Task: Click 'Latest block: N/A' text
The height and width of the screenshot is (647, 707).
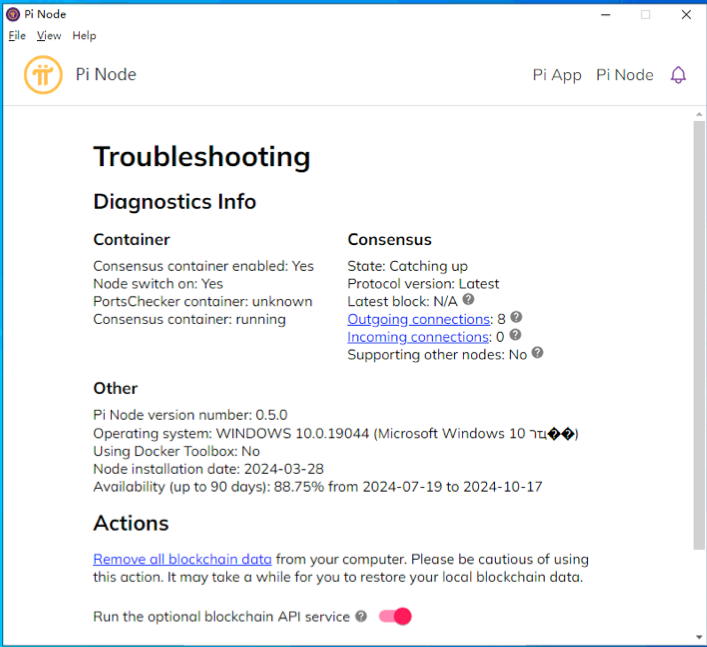Action: [x=402, y=301]
